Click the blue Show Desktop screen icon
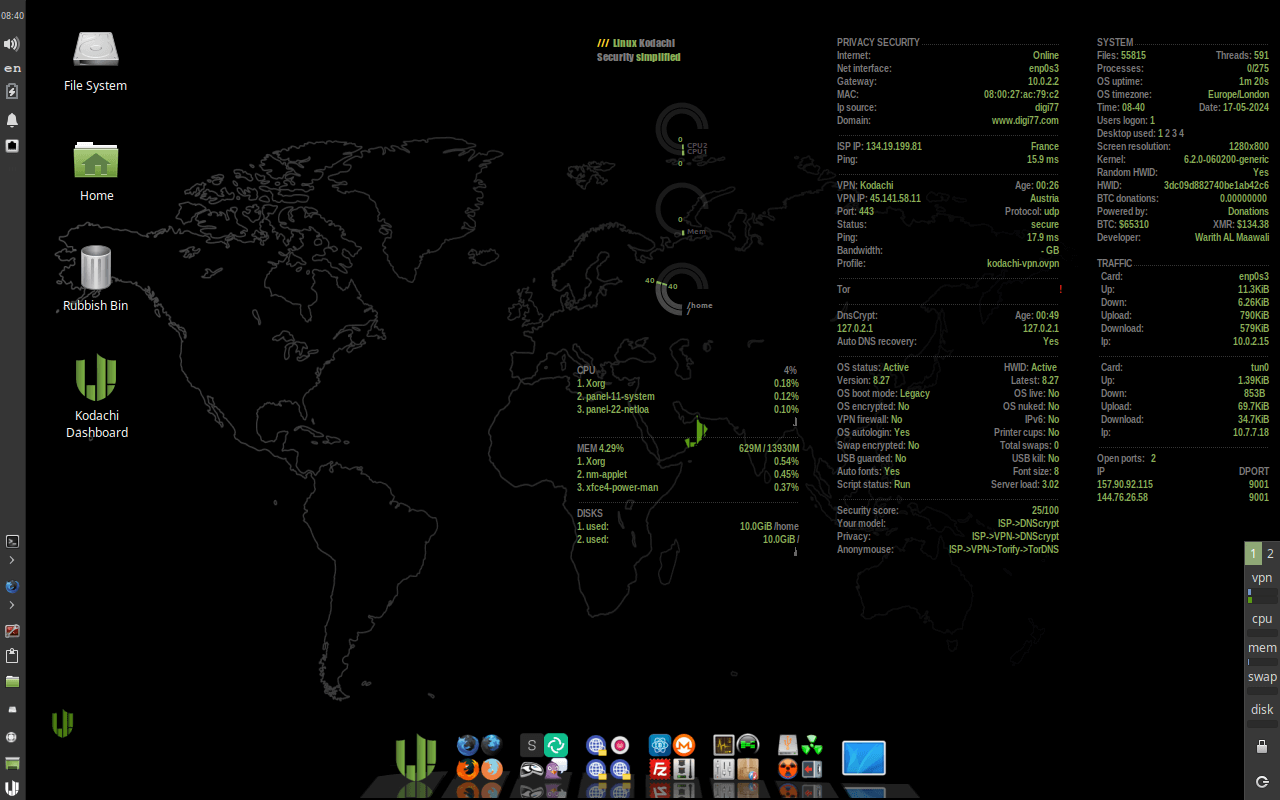1280x800 pixels. [864, 758]
